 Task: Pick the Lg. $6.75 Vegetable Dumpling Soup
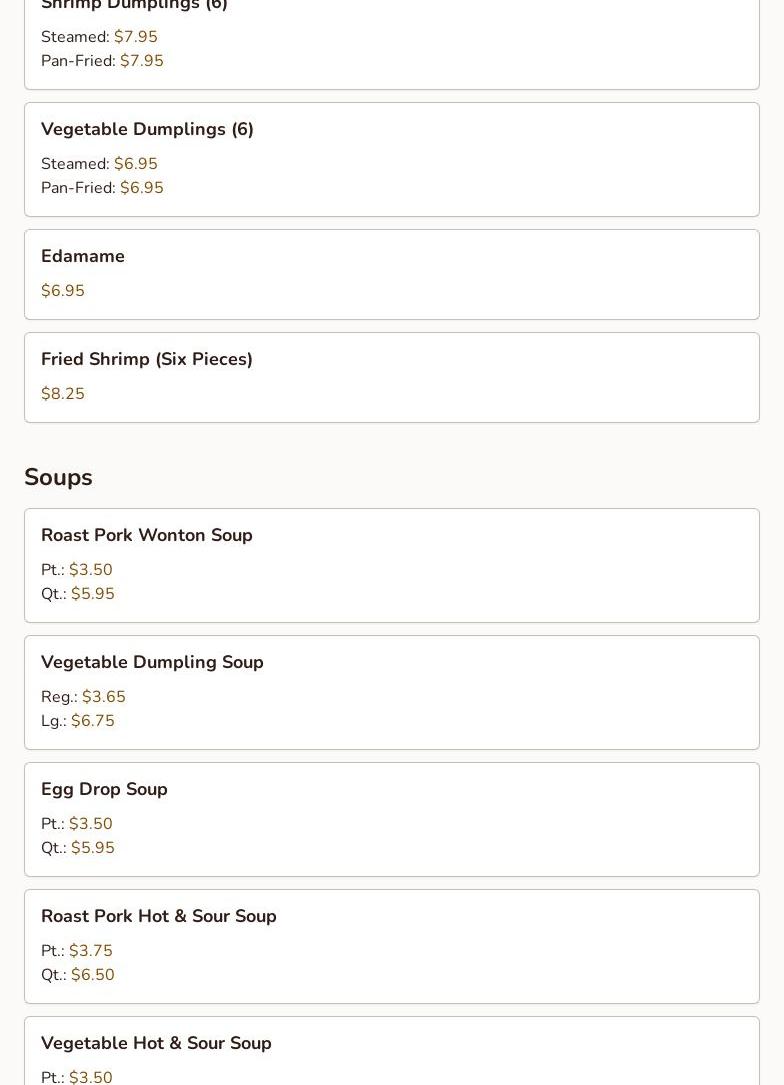[92, 721]
